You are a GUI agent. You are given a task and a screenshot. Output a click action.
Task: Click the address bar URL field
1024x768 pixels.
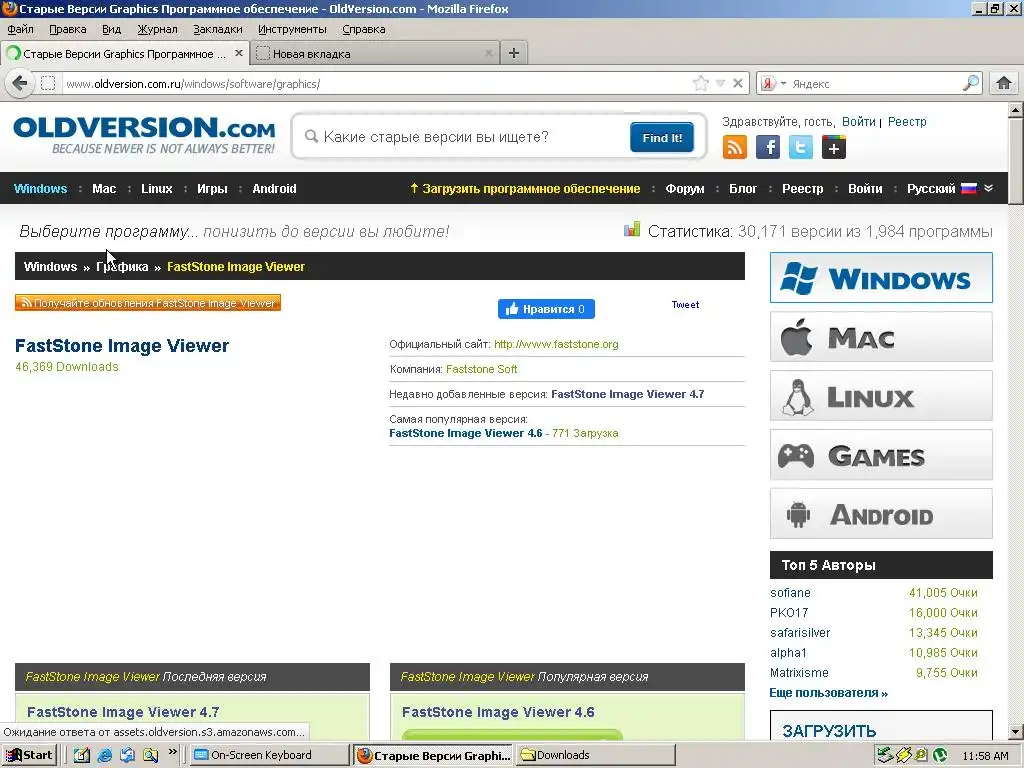[376, 84]
